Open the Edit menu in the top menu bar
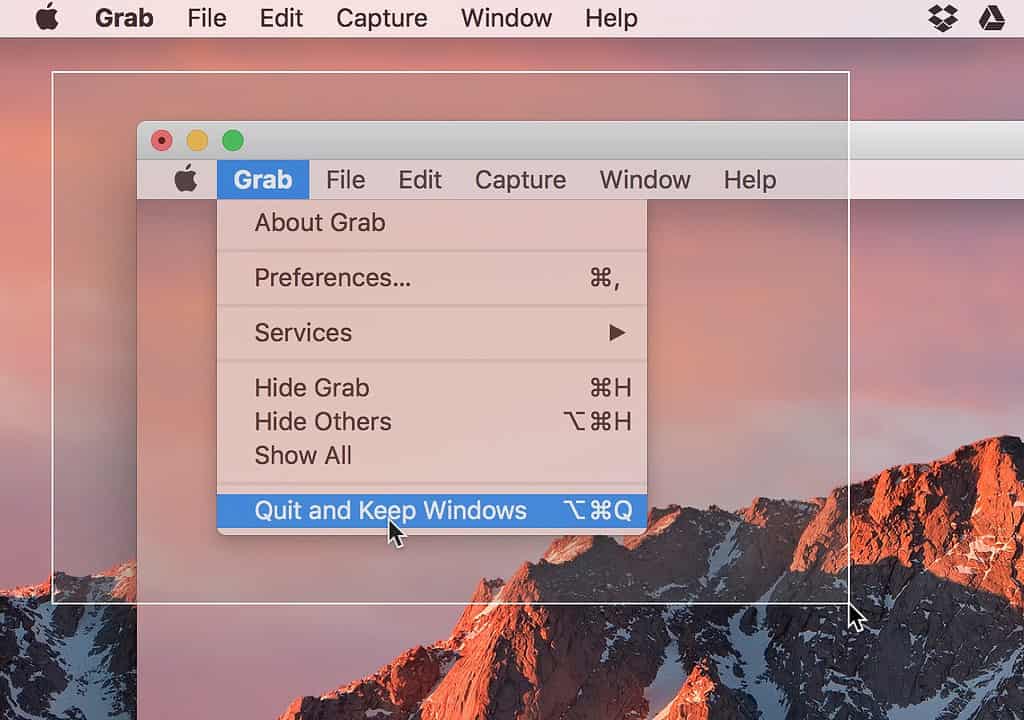The height and width of the screenshot is (720, 1024). tap(281, 18)
